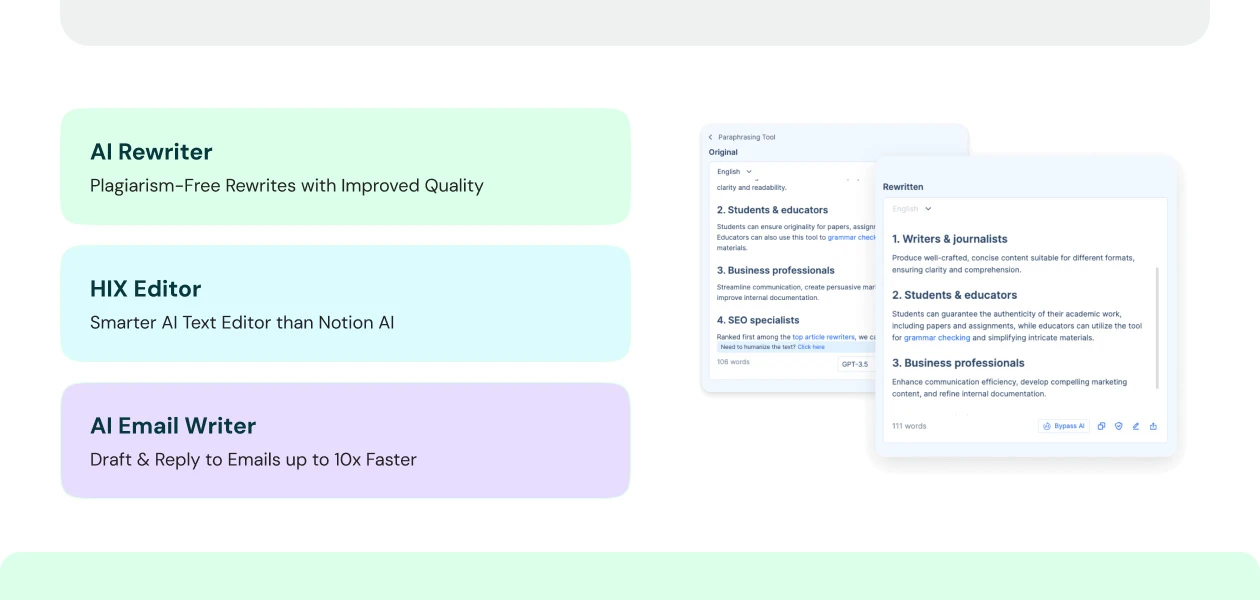1260x600 pixels.
Task: Open the 'top article rewriters' link
Action: coord(823,337)
